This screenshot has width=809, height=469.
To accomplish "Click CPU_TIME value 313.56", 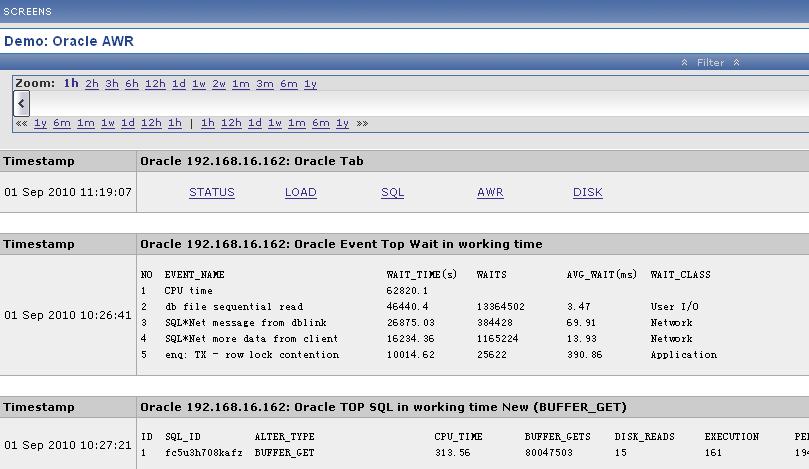I will point(452,452).
